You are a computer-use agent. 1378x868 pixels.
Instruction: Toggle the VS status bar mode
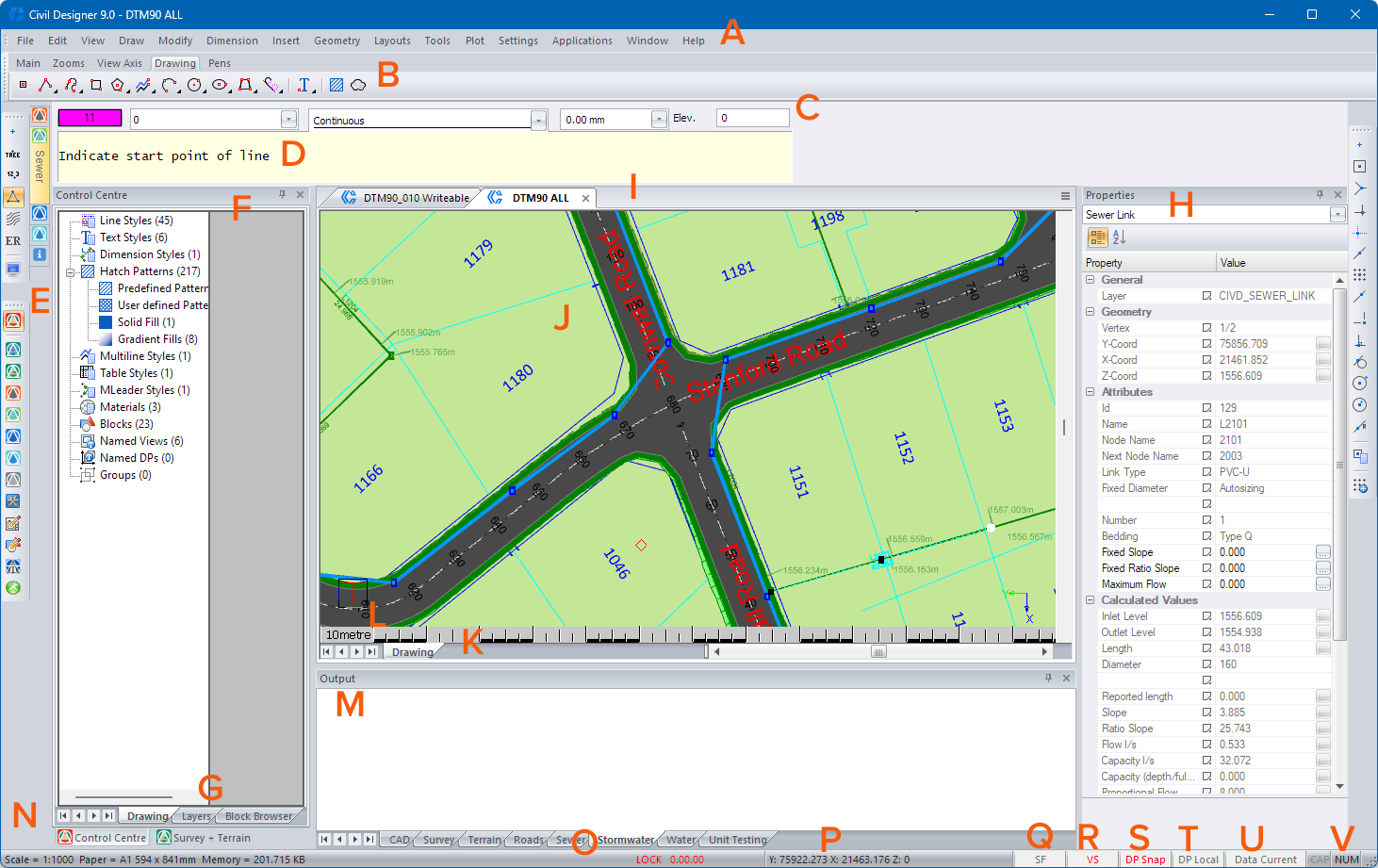point(1091,860)
